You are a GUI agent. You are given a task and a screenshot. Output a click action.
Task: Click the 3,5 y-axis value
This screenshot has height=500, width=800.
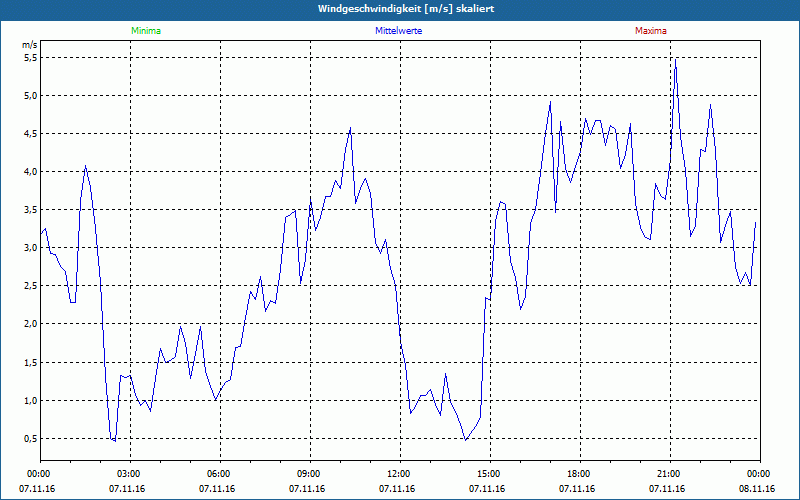point(31,210)
